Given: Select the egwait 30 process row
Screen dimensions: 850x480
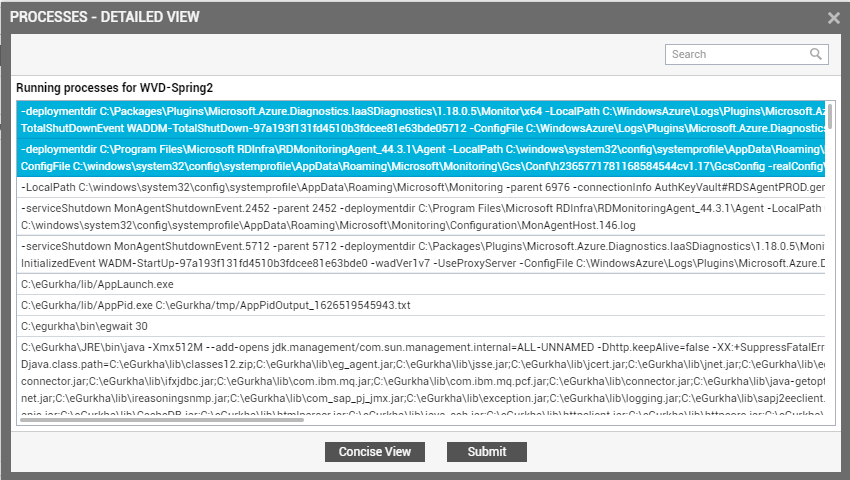Looking at the screenshot, I should coord(421,327).
